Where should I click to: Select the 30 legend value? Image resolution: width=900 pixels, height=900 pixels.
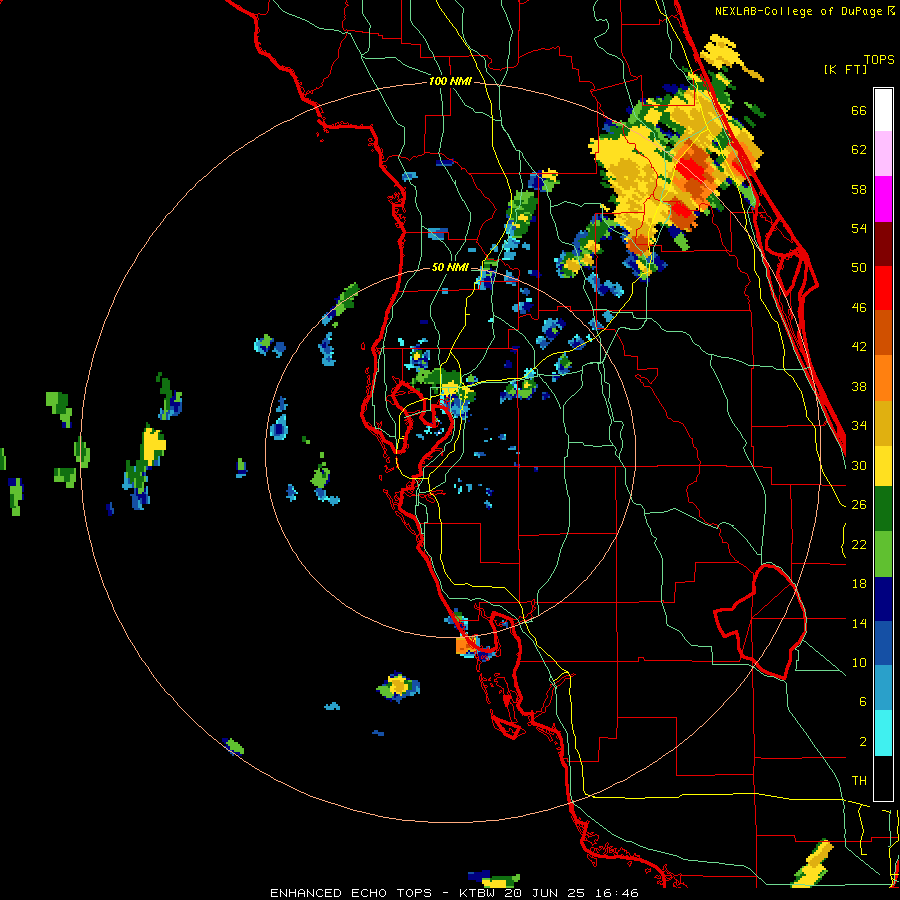[x=859, y=465]
